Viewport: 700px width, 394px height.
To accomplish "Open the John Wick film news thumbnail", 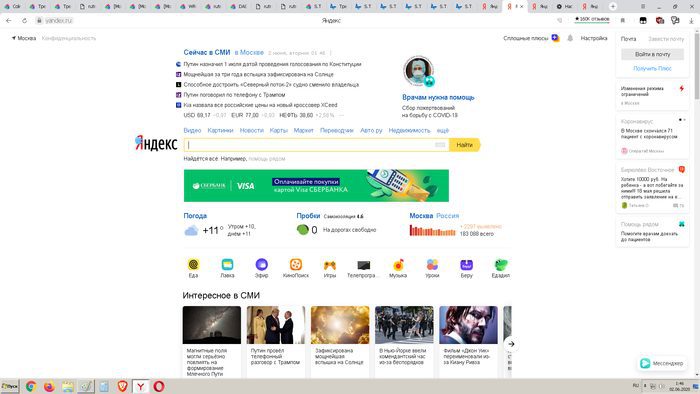I will (x=468, y=325).
